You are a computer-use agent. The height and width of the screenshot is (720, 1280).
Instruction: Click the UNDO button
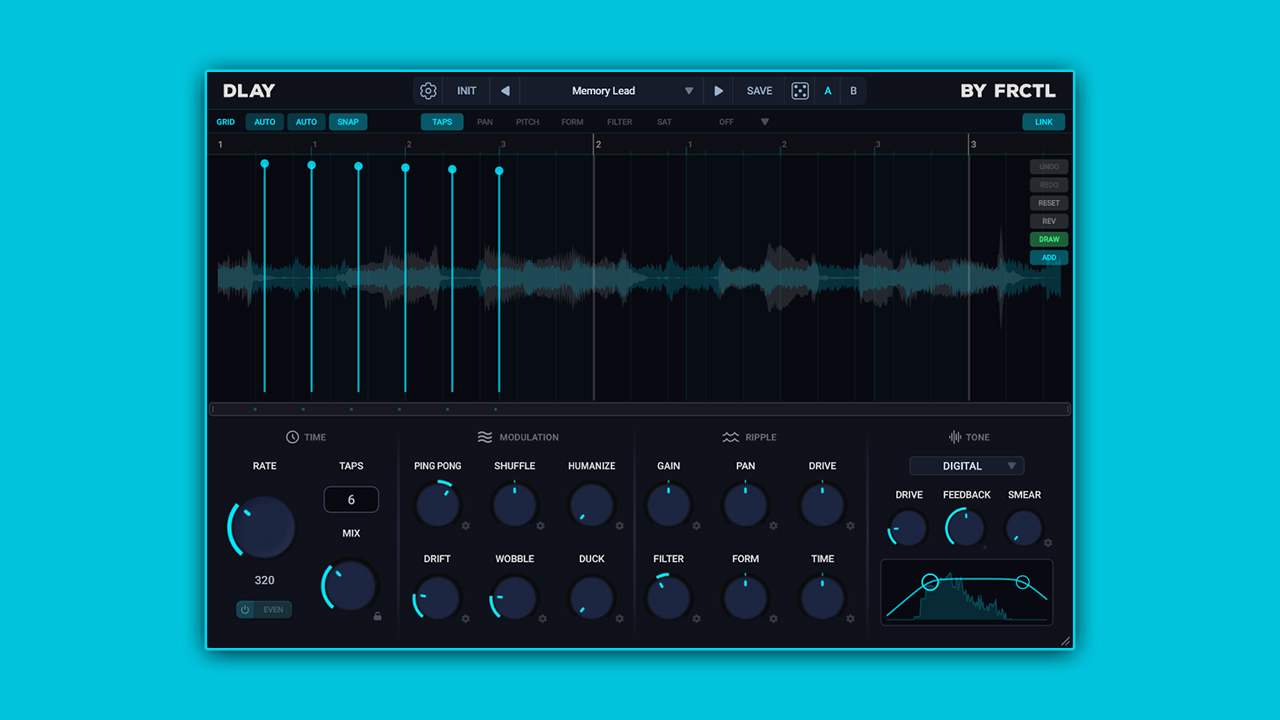[1049, 167]
